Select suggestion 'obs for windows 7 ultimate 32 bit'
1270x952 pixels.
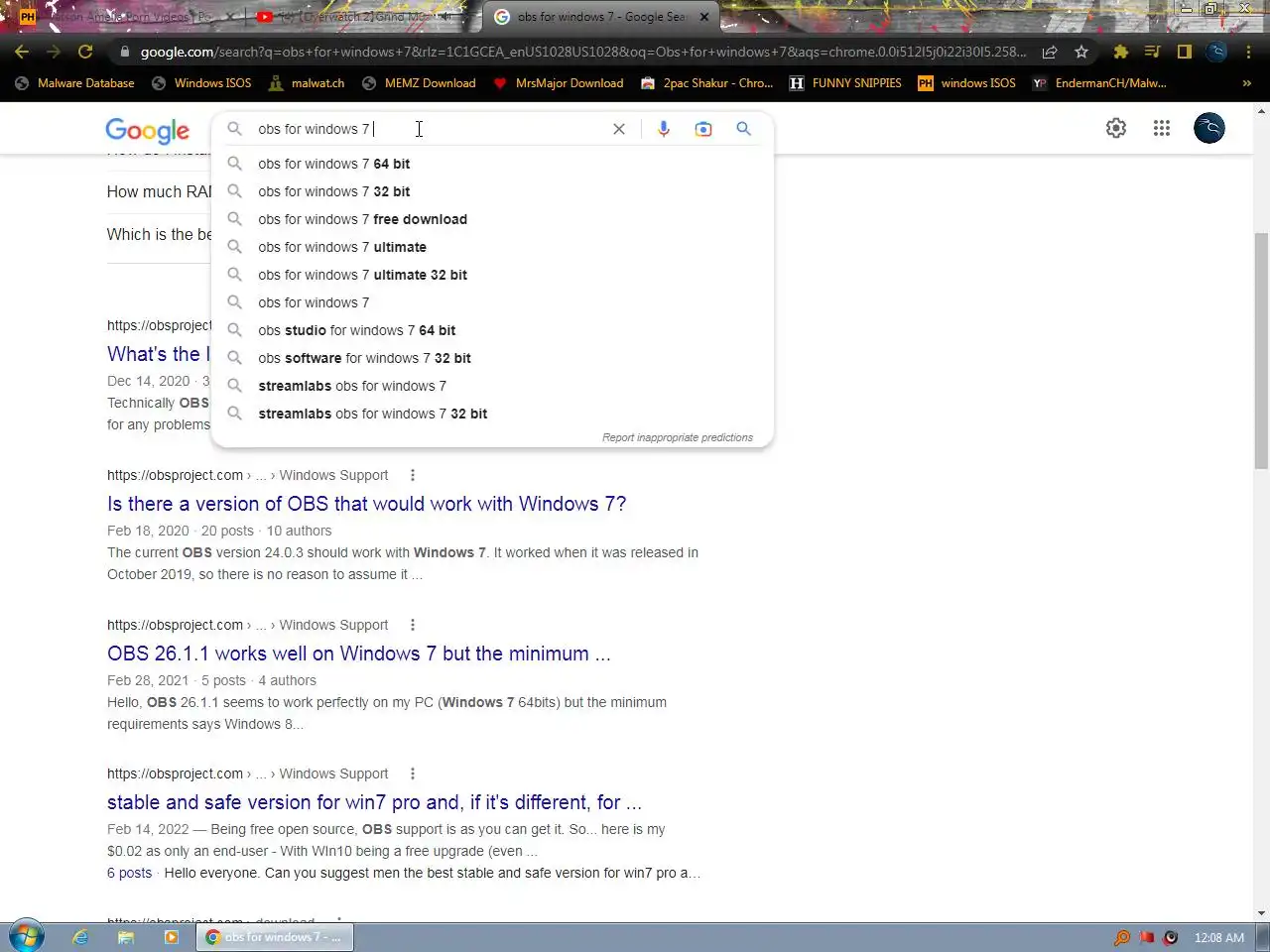click(493, 275)
